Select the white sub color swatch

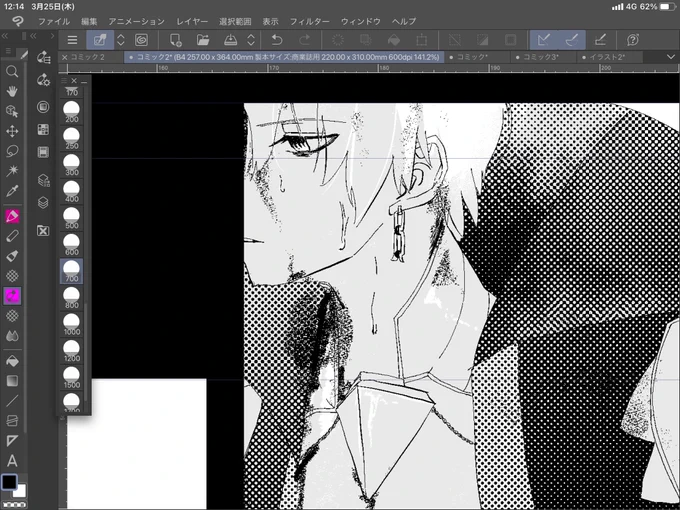tap(20, 491)
